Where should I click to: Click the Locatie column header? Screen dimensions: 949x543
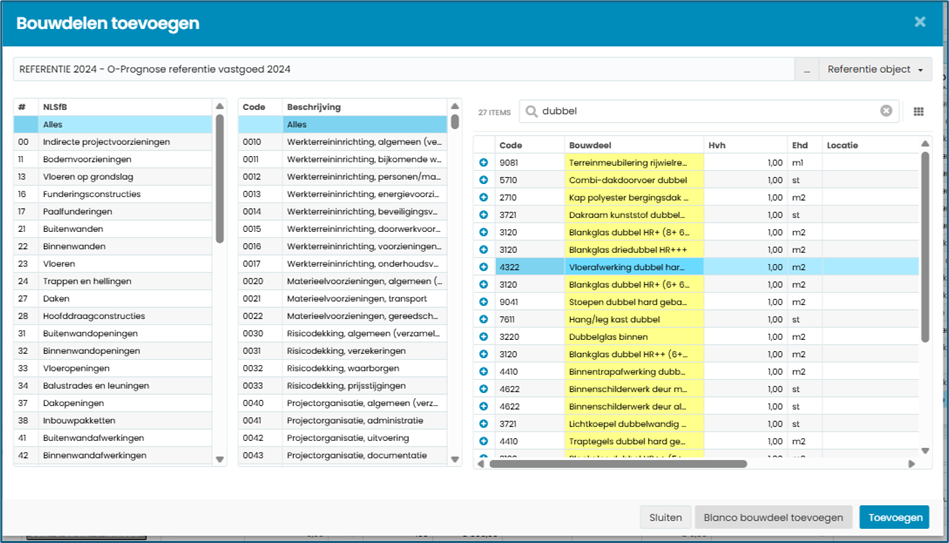point(870,145)
